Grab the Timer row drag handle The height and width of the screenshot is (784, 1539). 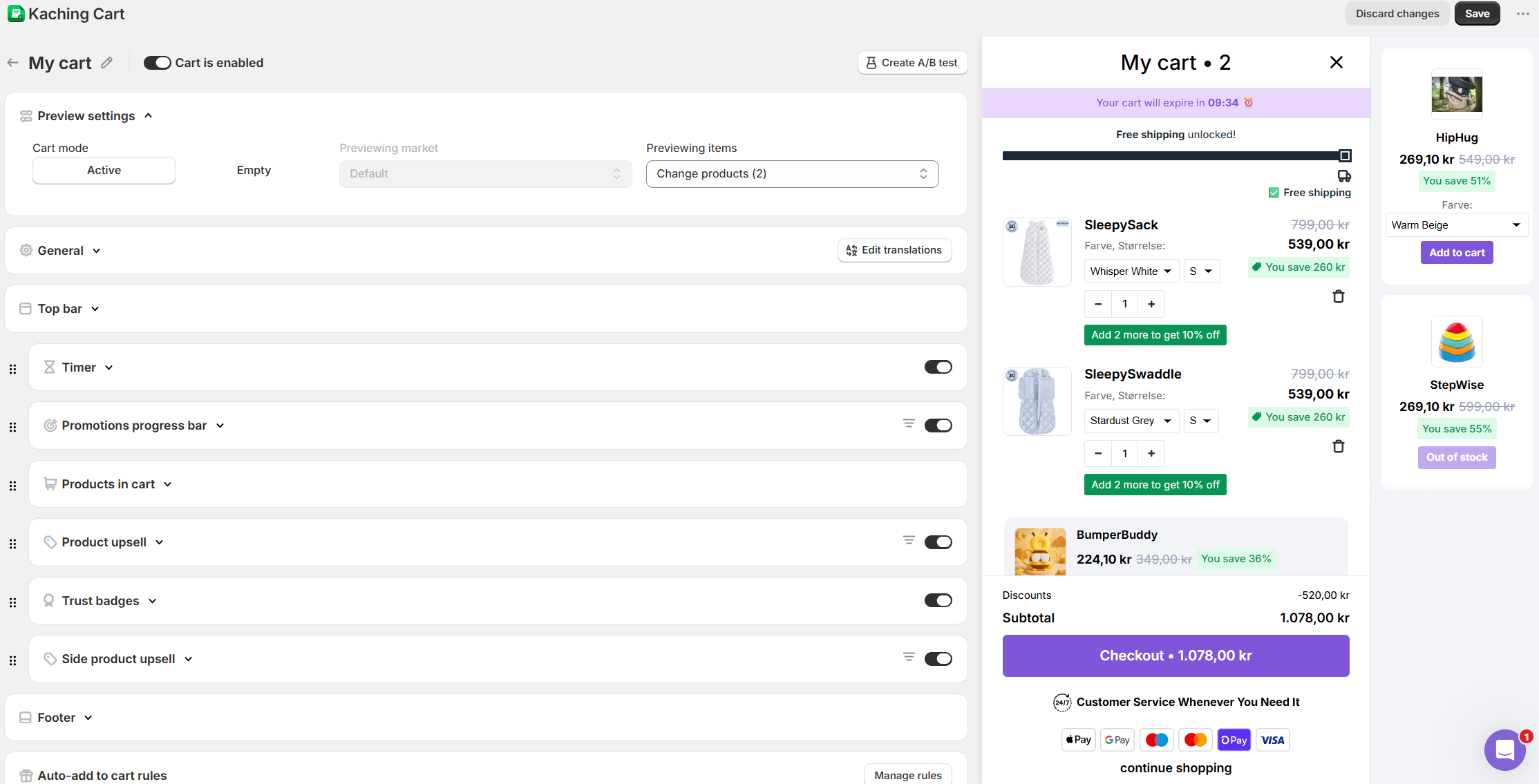point(12,369)
